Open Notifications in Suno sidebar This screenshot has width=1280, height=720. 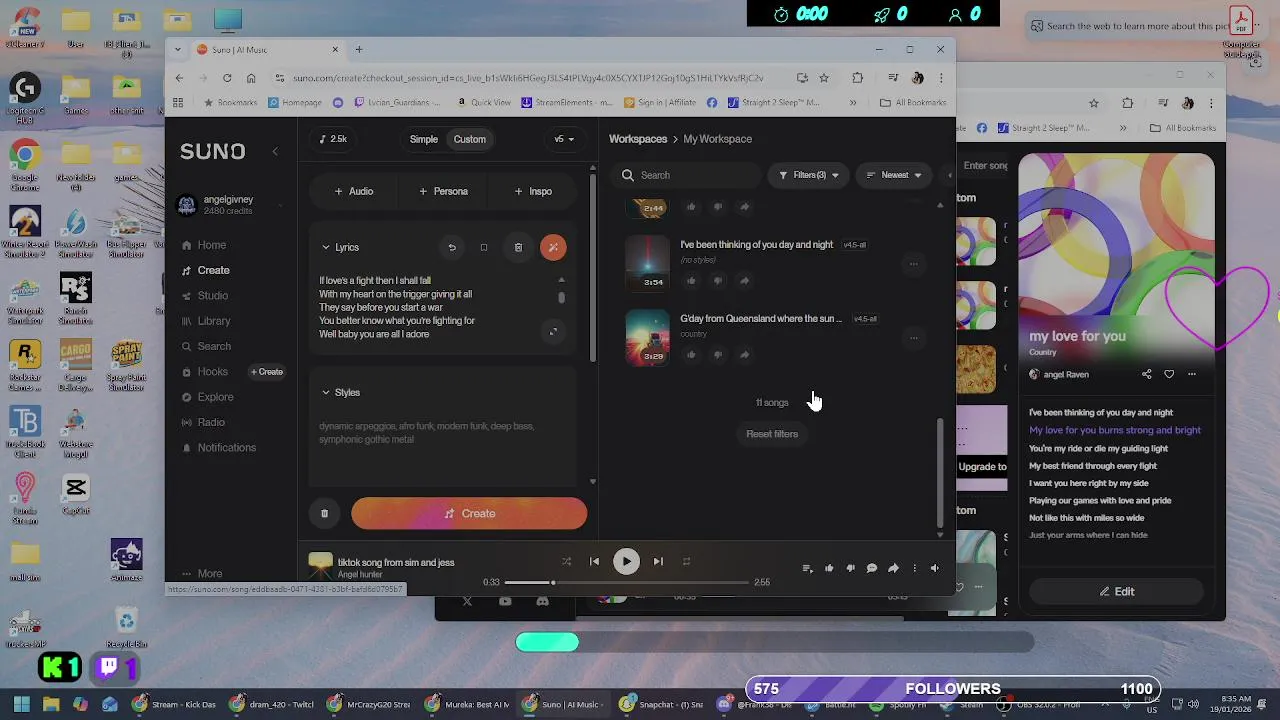pos(219,447)
